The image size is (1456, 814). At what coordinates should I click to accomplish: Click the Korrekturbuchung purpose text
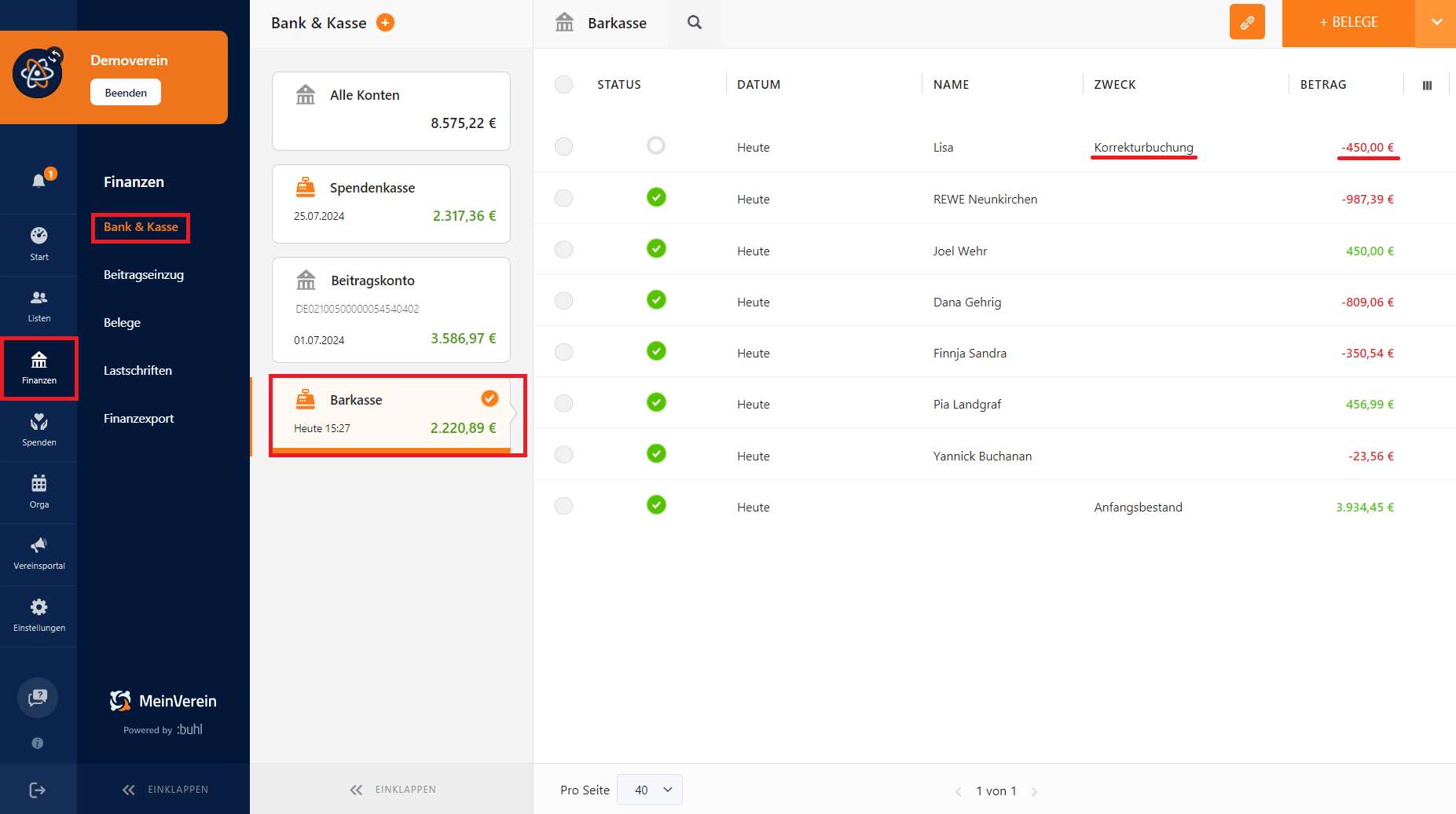pos(1143,148)
